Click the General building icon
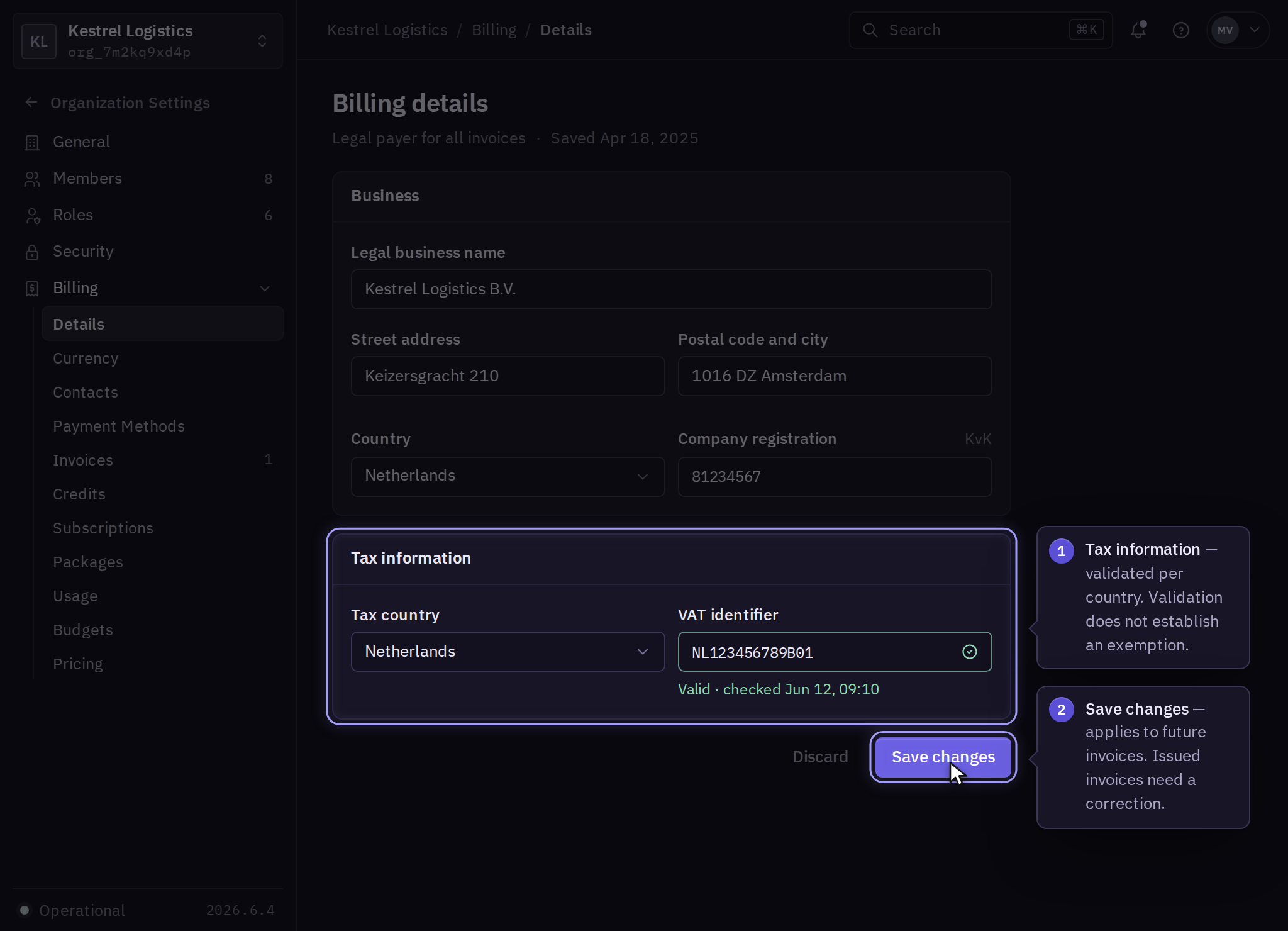The image size is (1288, 931). tap(32, 142)
